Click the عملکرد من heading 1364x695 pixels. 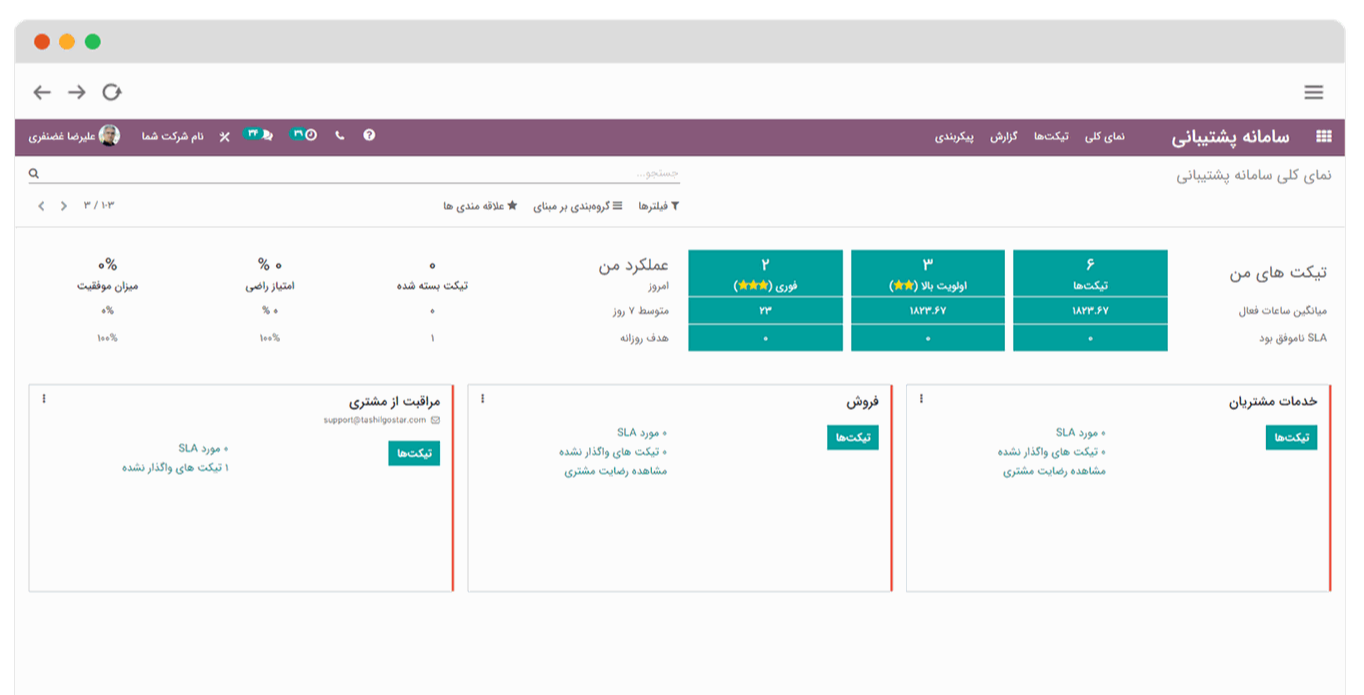click(x=634, y=265)
